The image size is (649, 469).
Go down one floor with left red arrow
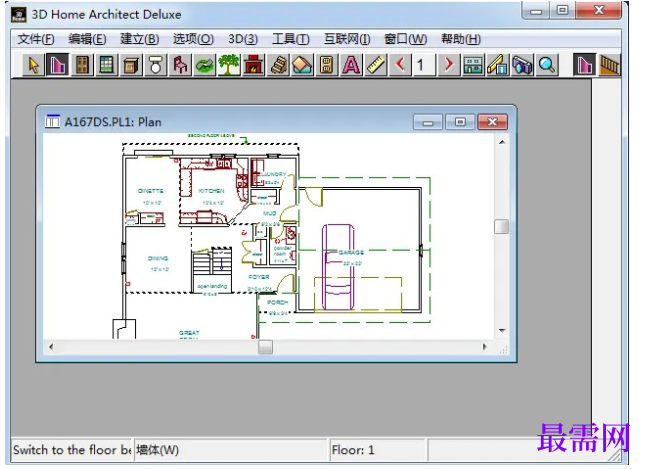pos(400,65)
